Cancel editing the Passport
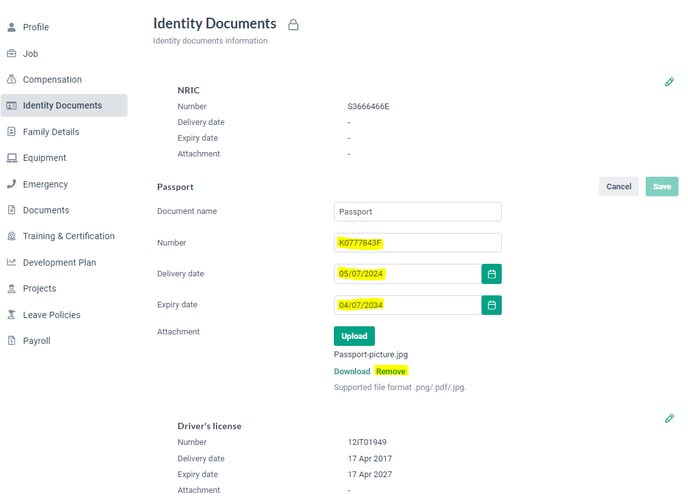Viewport: 688px width, 503px height. pos(619,187)
